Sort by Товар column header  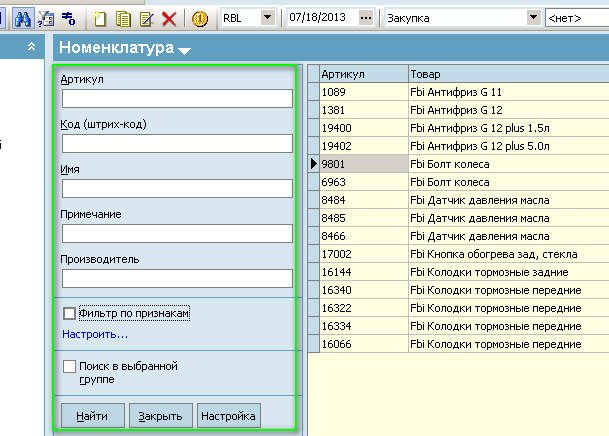(x=509, y=74)
